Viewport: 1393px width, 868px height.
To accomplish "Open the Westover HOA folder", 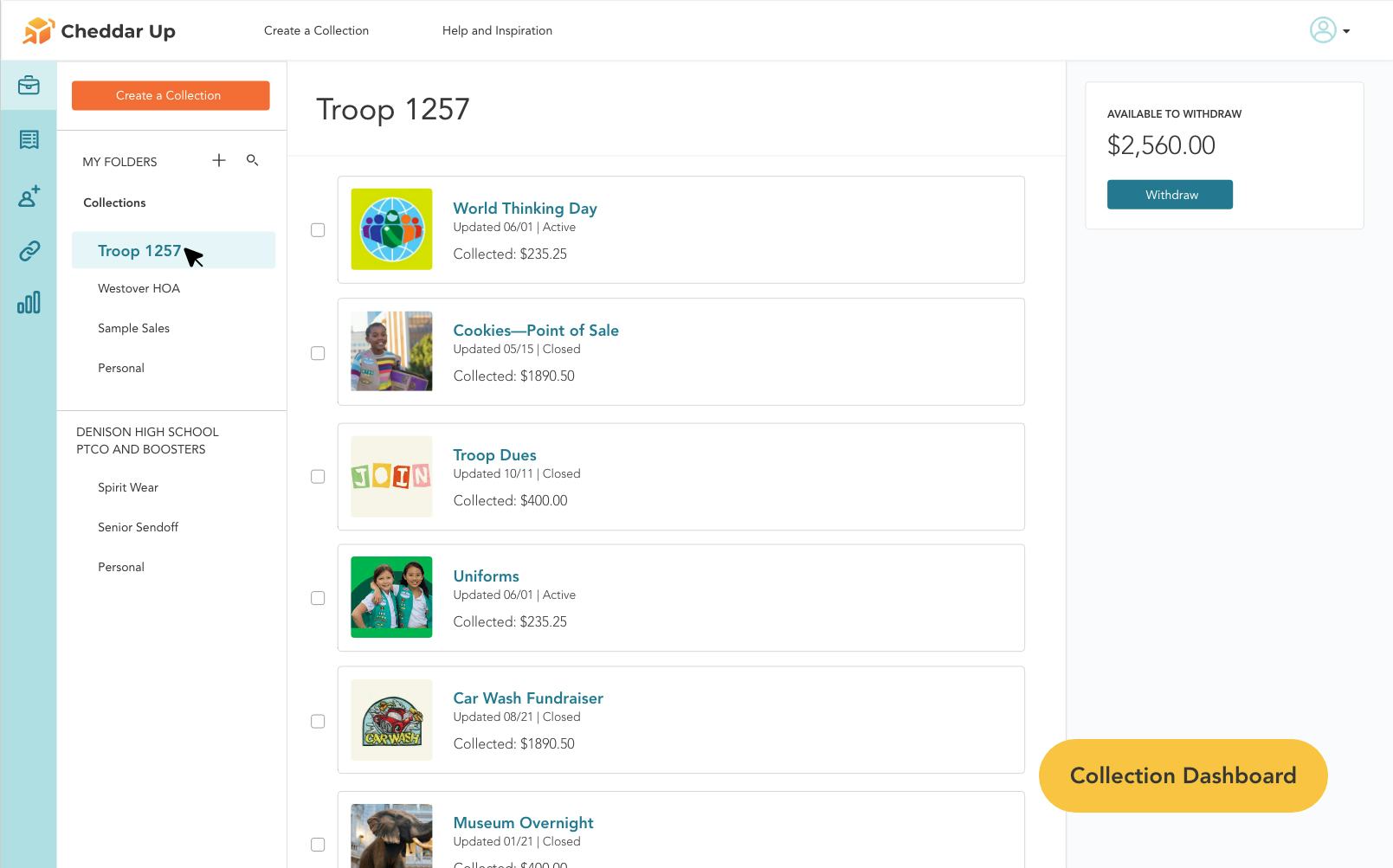I will point(139,288).
